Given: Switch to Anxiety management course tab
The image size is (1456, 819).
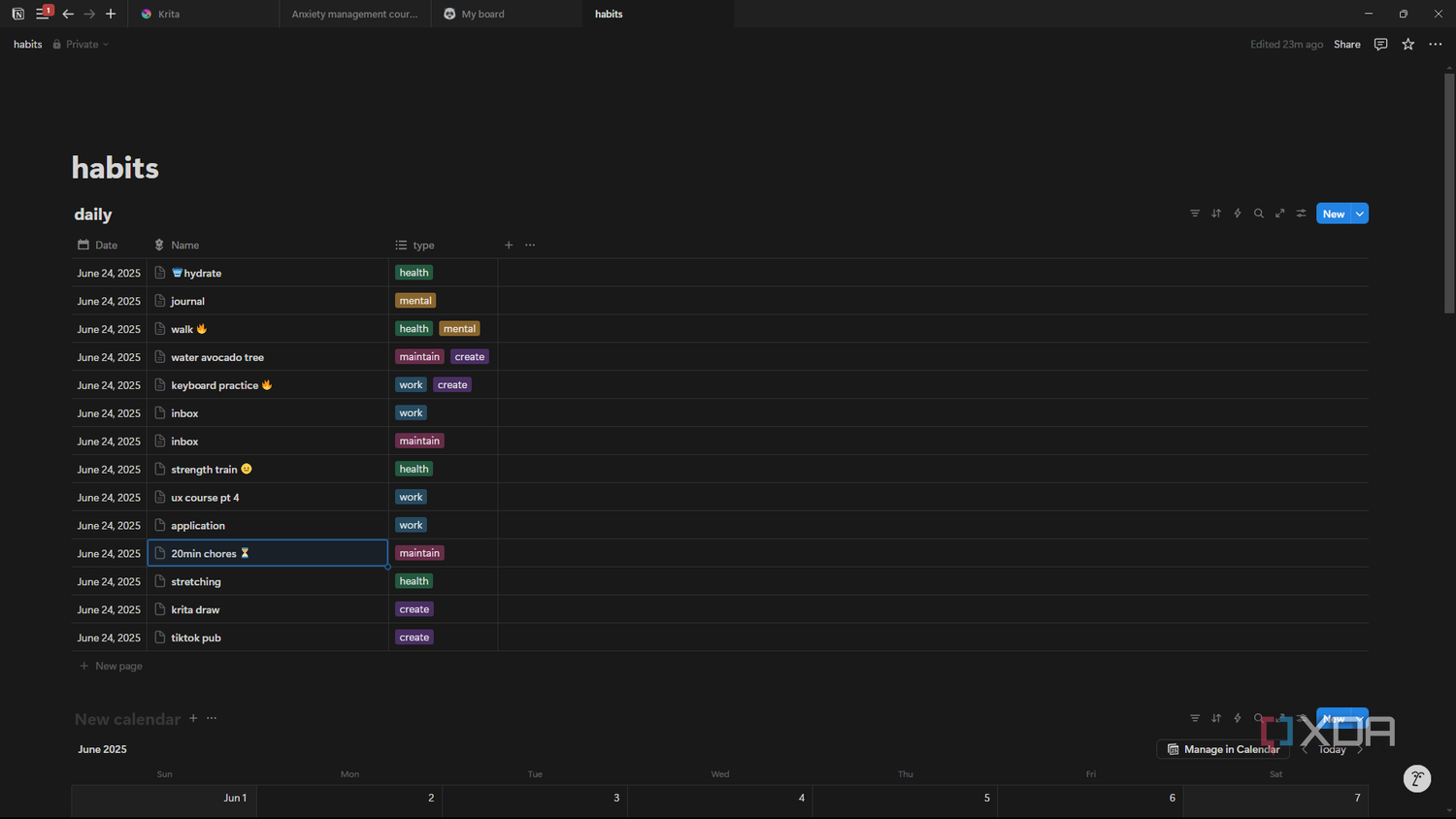Looking at the screenshot, I should point(354,14).
